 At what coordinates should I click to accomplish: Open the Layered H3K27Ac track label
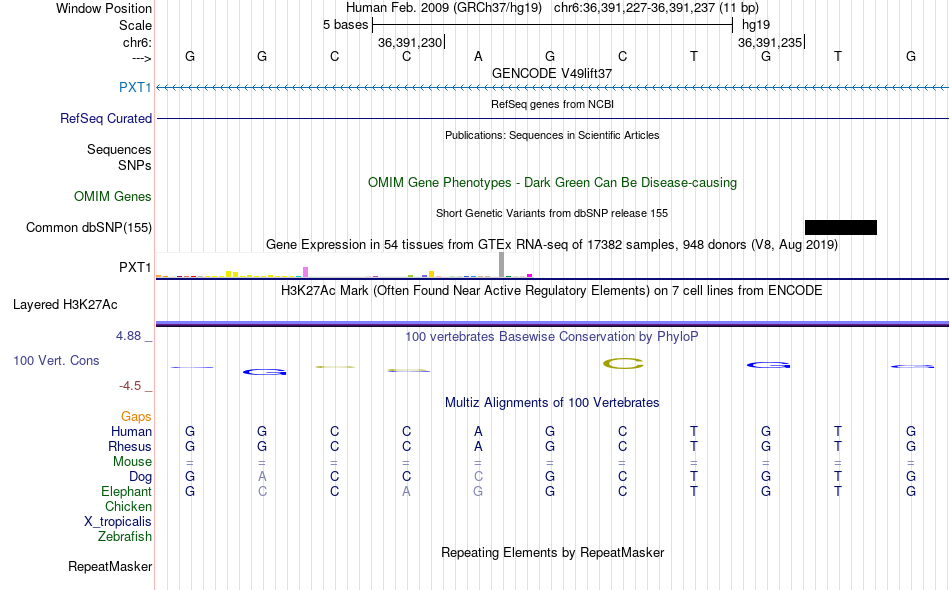[x=65, y=304]
